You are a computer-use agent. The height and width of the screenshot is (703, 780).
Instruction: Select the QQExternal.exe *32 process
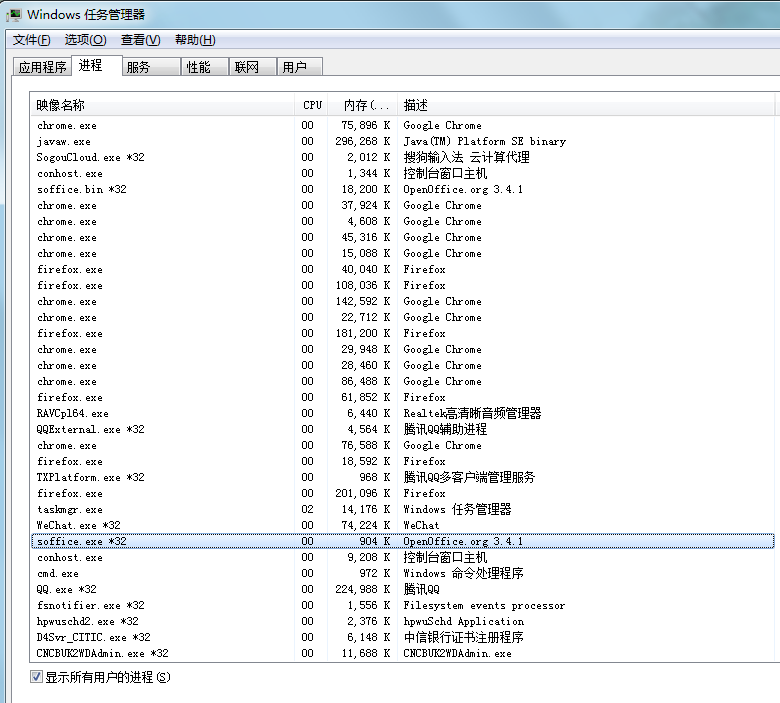(x=403, y=429)
